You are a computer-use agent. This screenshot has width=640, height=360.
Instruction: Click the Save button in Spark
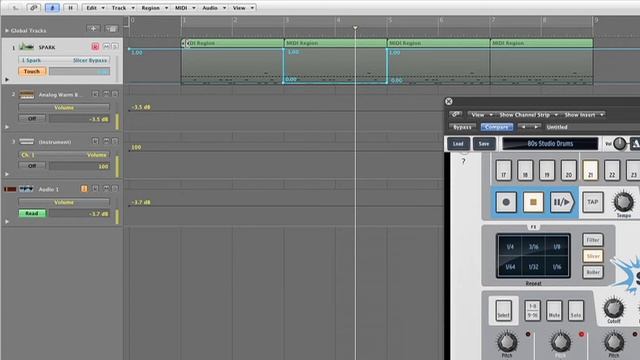pos(484,144)
